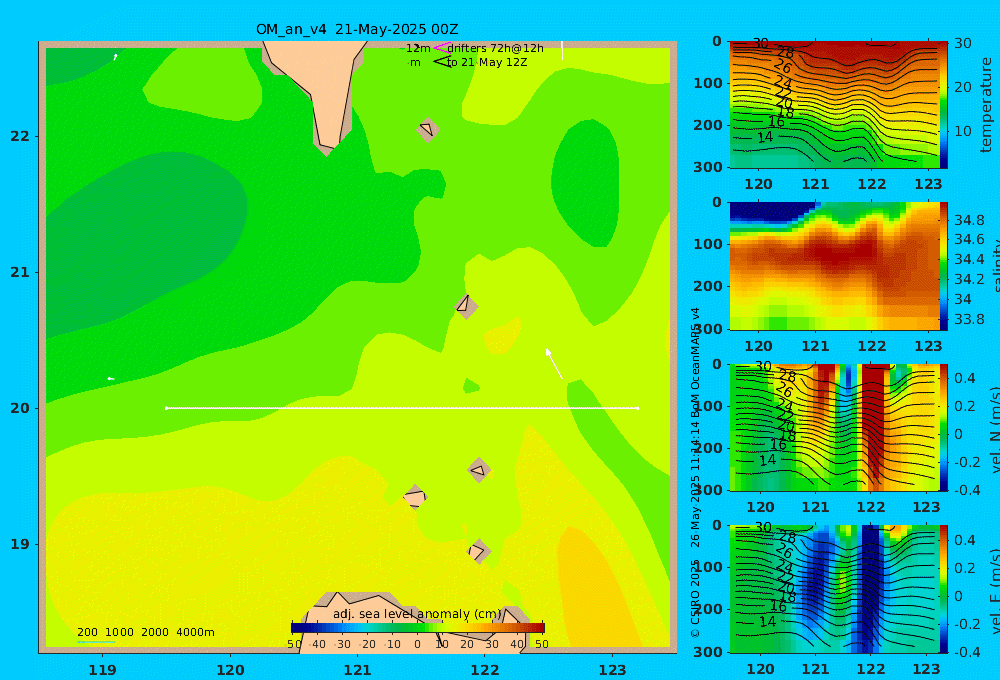This screenshot has width=1000, height=680.
Task: Select the 'vel. E (m/s)' axis label
Action: [994, 591]
